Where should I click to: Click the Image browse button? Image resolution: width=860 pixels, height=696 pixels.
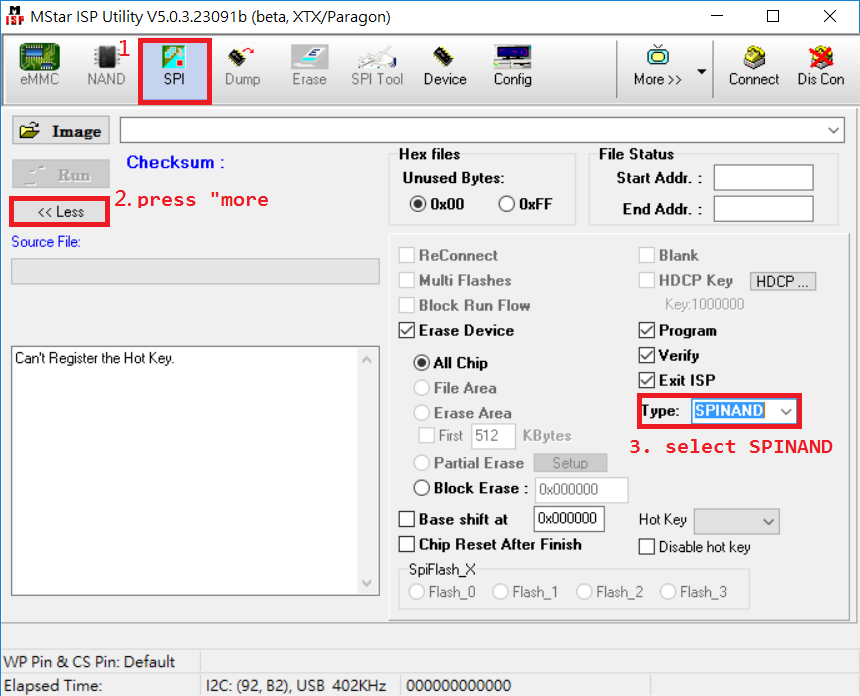61,131
